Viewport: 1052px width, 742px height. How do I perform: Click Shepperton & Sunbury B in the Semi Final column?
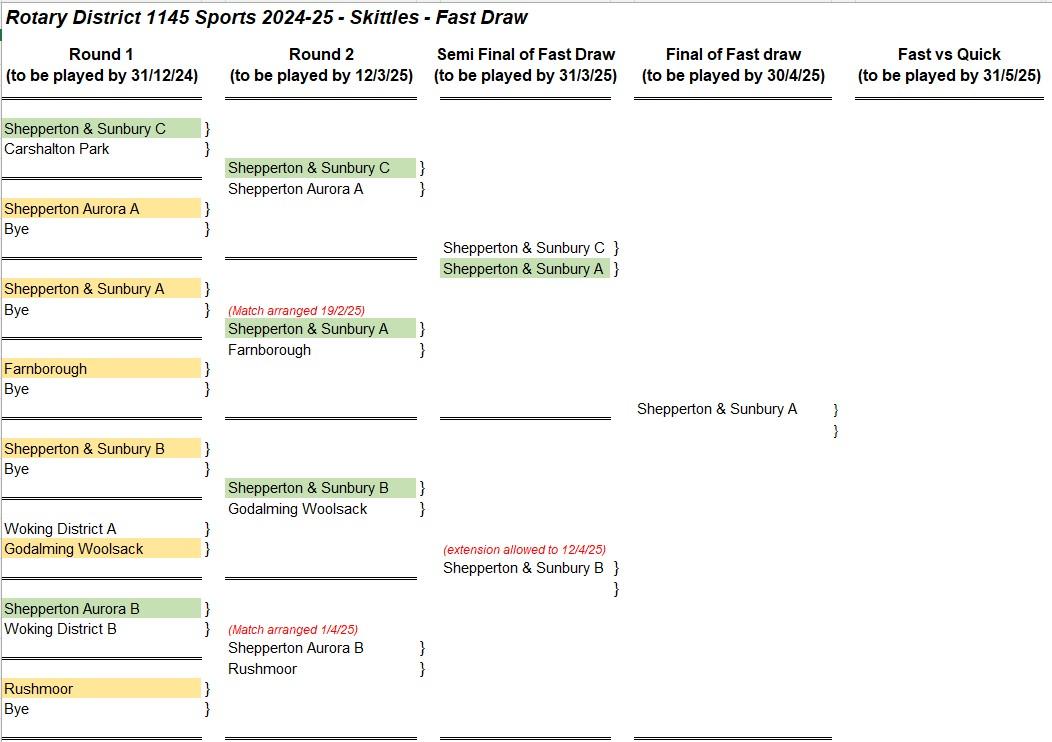coord(523,568)
